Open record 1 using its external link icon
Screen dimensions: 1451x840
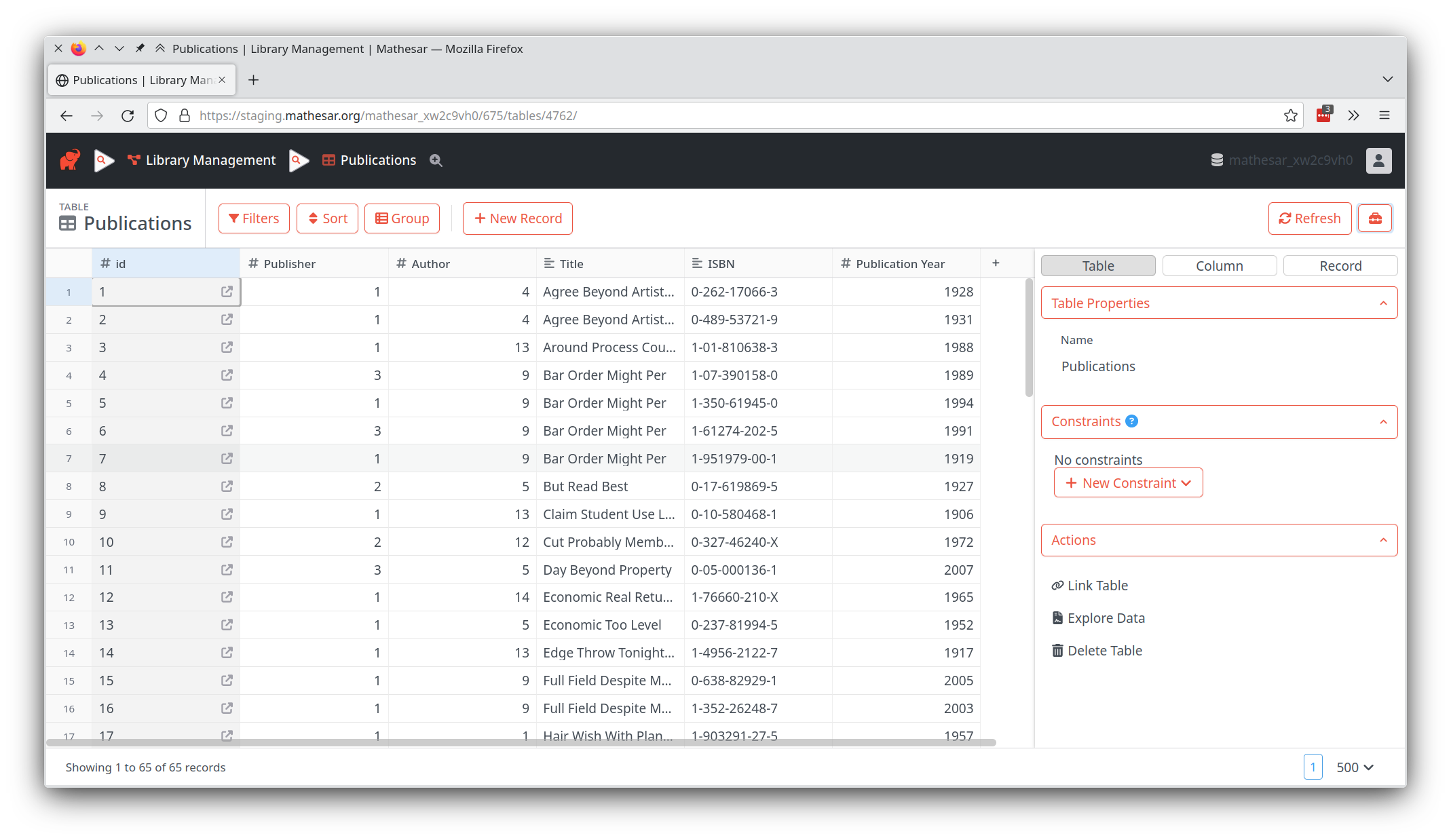click(x=226, y=291)
